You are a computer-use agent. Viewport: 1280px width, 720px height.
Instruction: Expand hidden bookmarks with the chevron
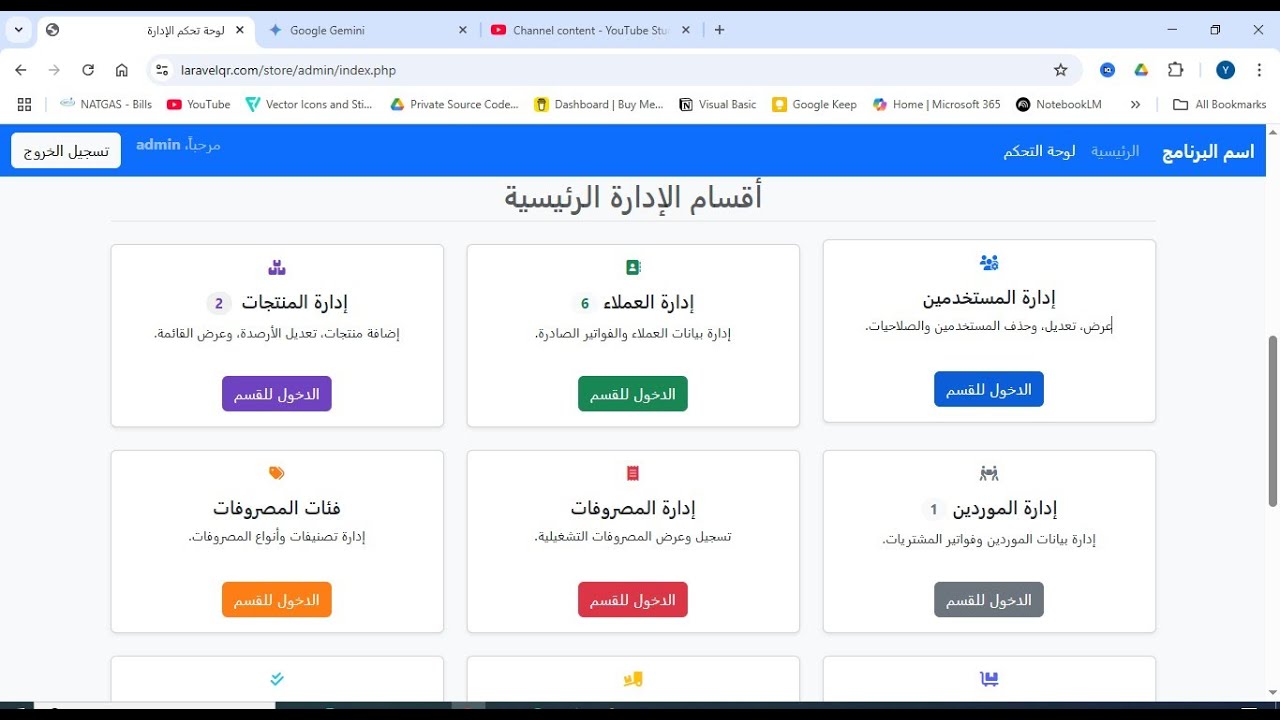coord(1135,104)
